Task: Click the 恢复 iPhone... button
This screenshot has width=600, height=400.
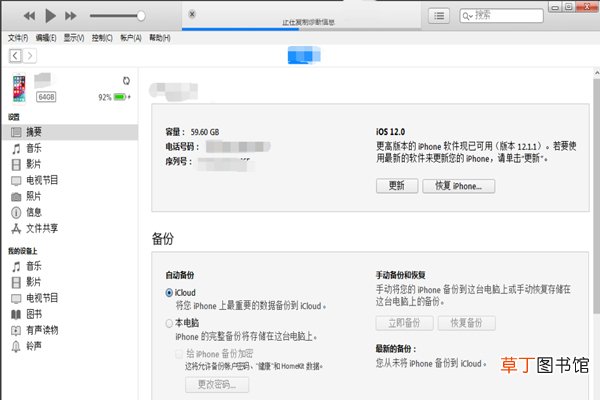Action: point(458,186)
